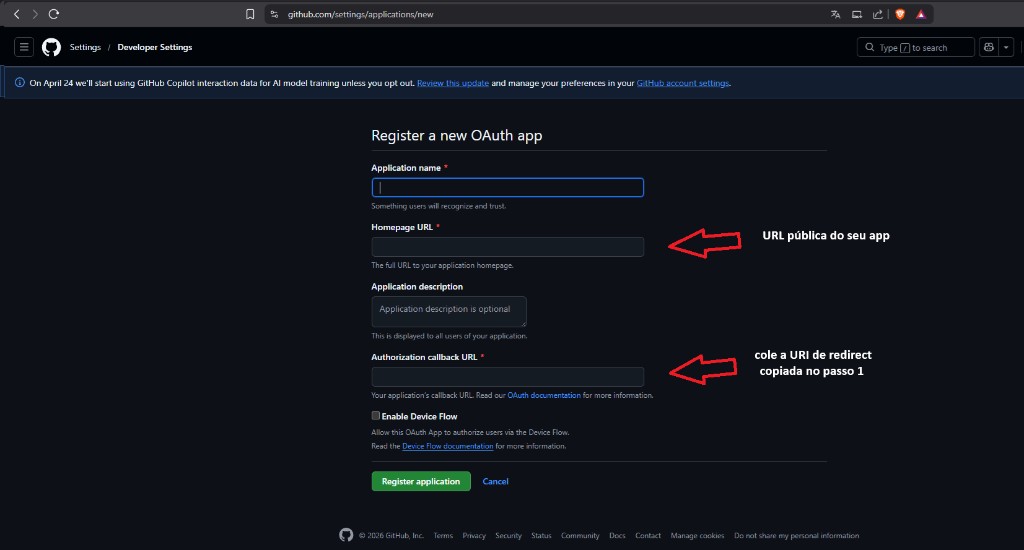Image resolution: width=1024 pixels, height=550 pixels.
Task: Click the github.com address bar
Action: pos(360,14)
